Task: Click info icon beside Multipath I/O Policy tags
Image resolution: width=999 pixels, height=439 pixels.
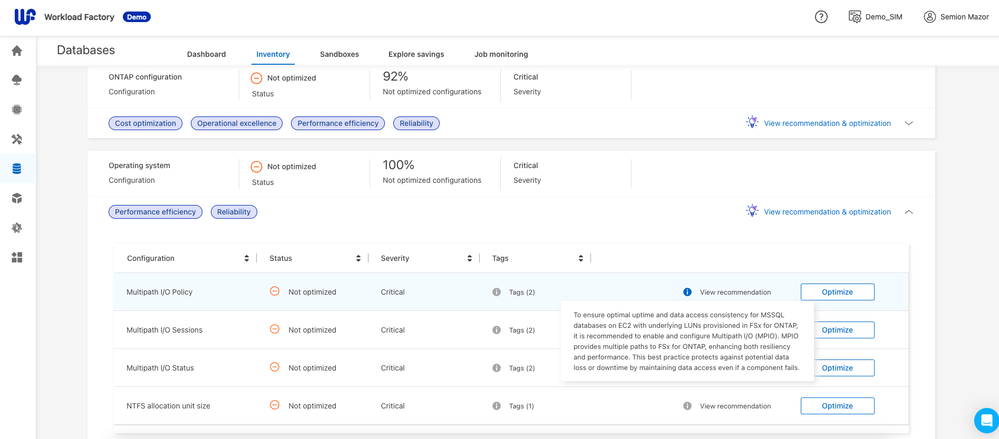Action: pyautogui.click(x=497, y=292)
